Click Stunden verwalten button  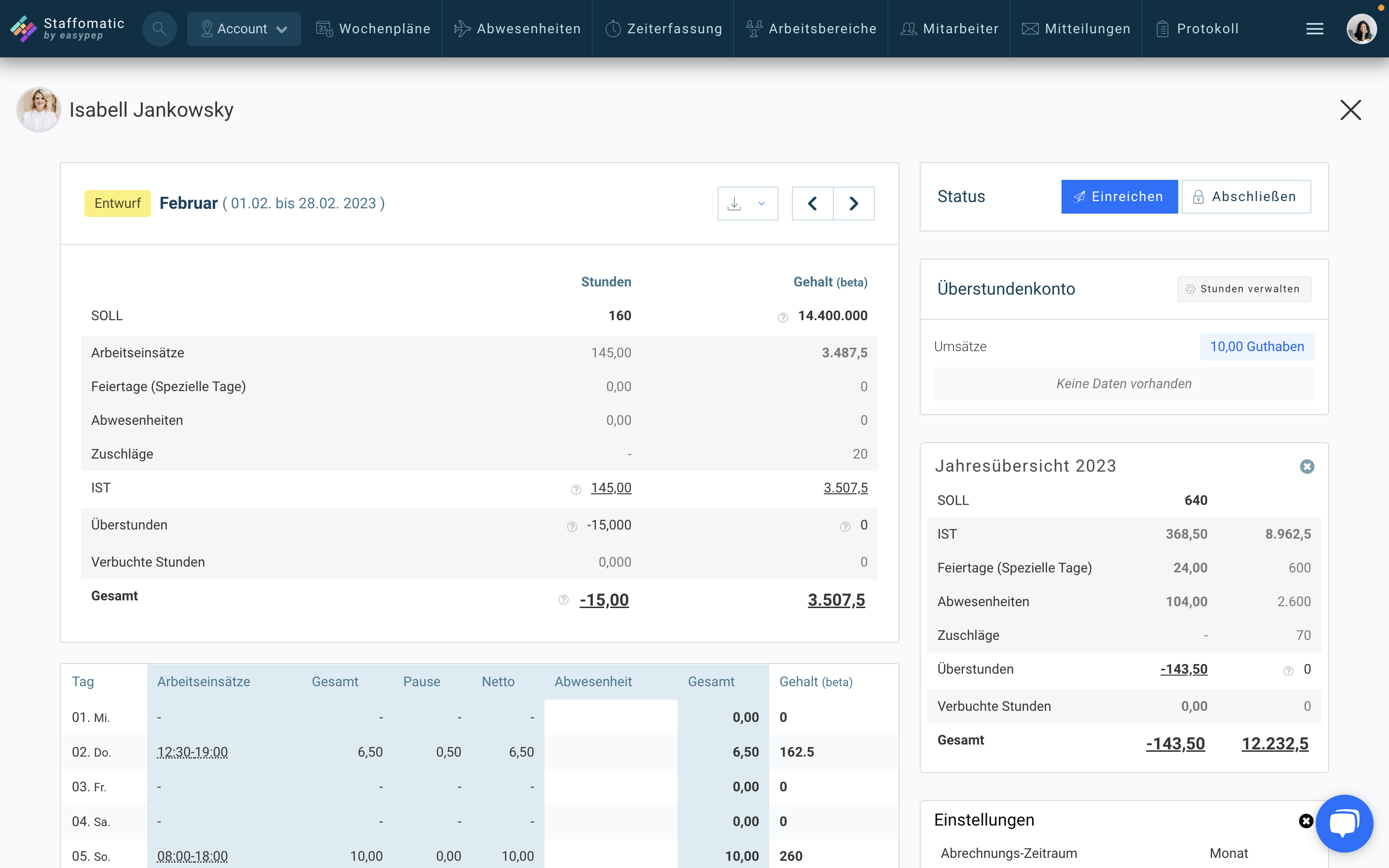pyautogui.click(x=1244, y=289)
